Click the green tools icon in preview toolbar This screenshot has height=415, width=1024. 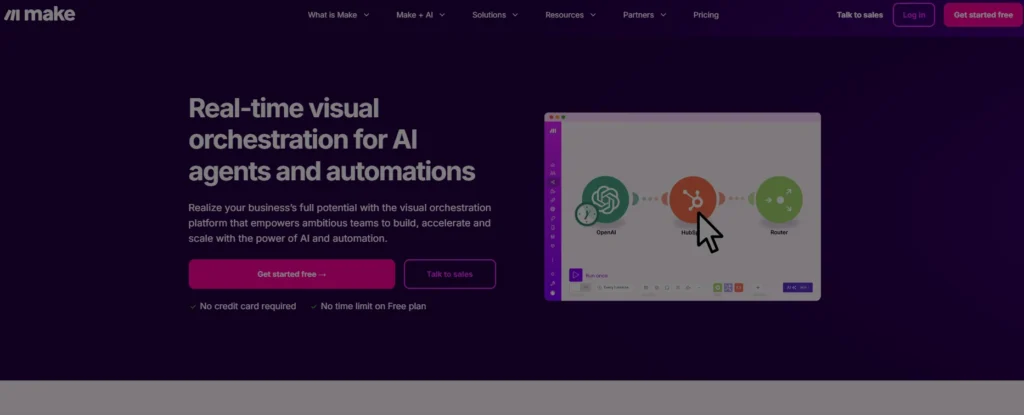[x=718, y=288]
